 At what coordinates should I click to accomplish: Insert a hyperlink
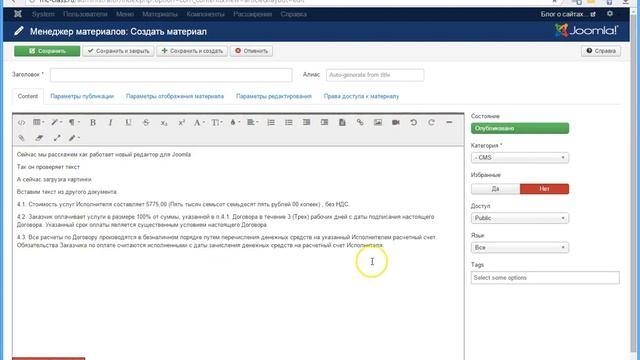pos(360,122)
